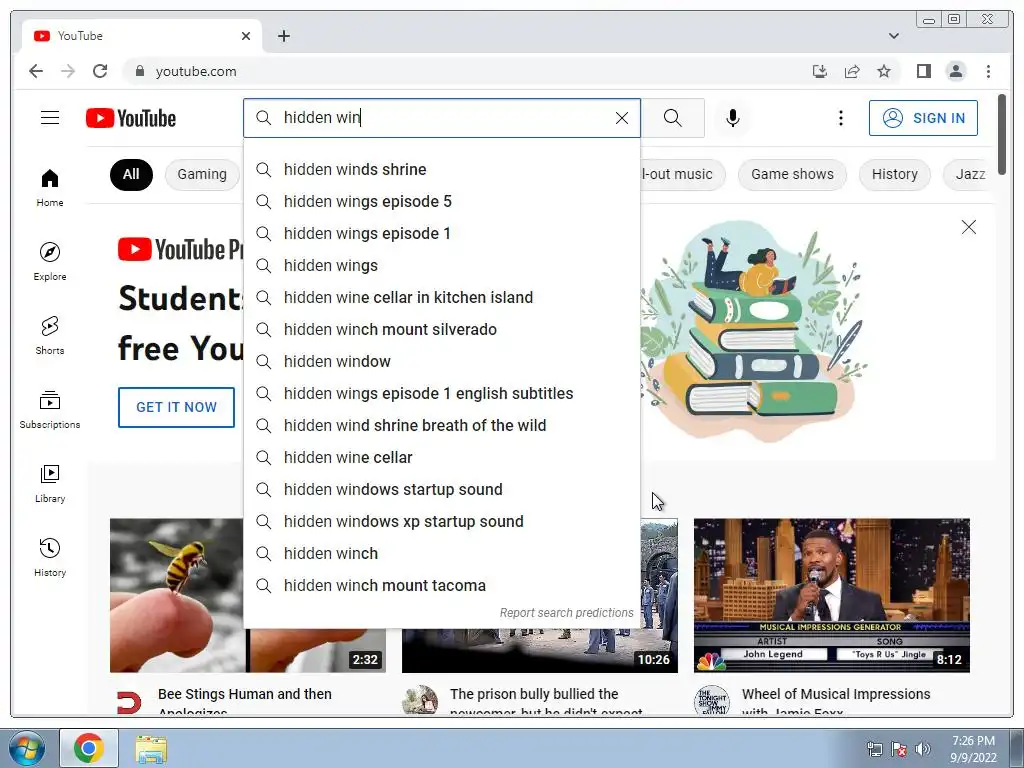Open Action Center flag tray icon
Image resolution: width=1024 pixels, height=768 pixels.
click(899, 748)
